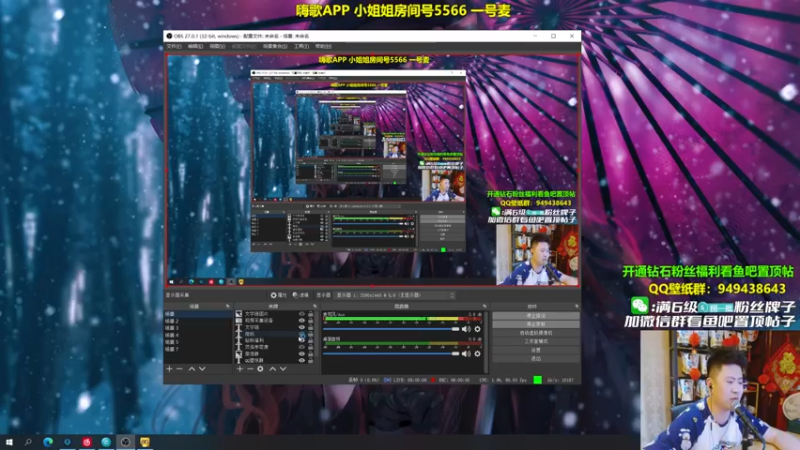Adjust the Mic/Aux volume slider

pyautogui.click(x=391, y=329)
